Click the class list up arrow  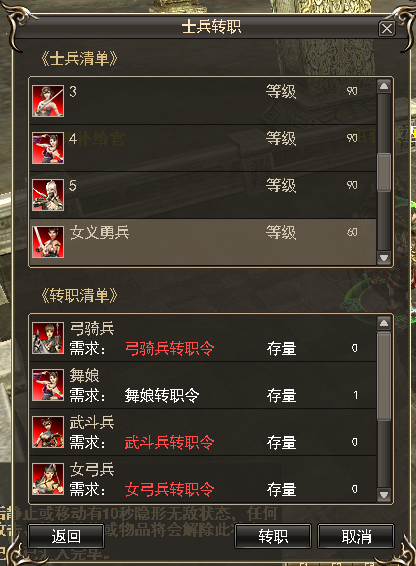(384, 323)
